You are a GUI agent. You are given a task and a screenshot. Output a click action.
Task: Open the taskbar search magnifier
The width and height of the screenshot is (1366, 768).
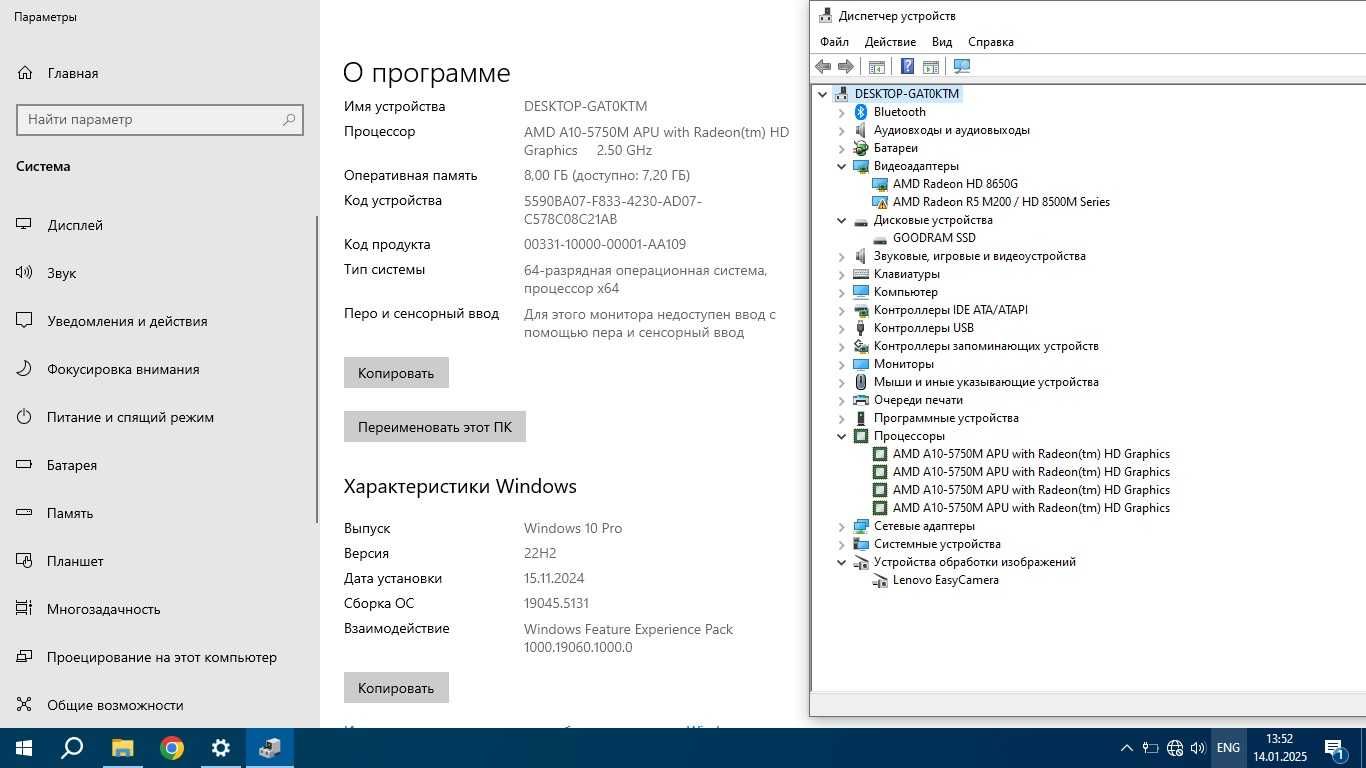pyautogui.click(x=72, y=748)
